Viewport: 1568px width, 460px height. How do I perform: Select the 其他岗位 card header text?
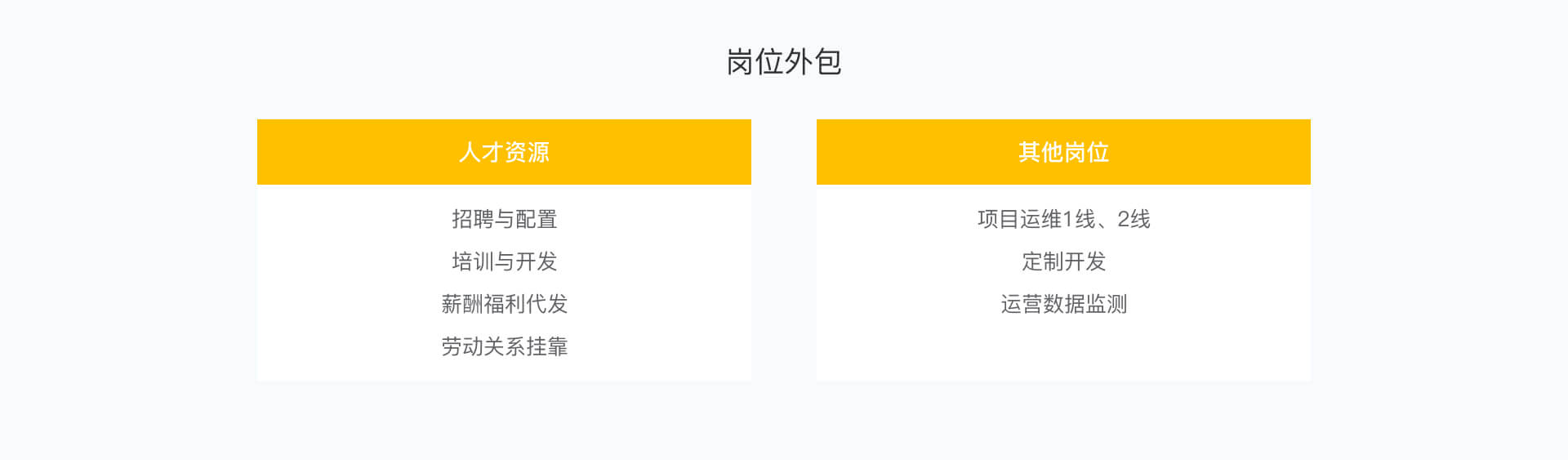click(1063, 152)
